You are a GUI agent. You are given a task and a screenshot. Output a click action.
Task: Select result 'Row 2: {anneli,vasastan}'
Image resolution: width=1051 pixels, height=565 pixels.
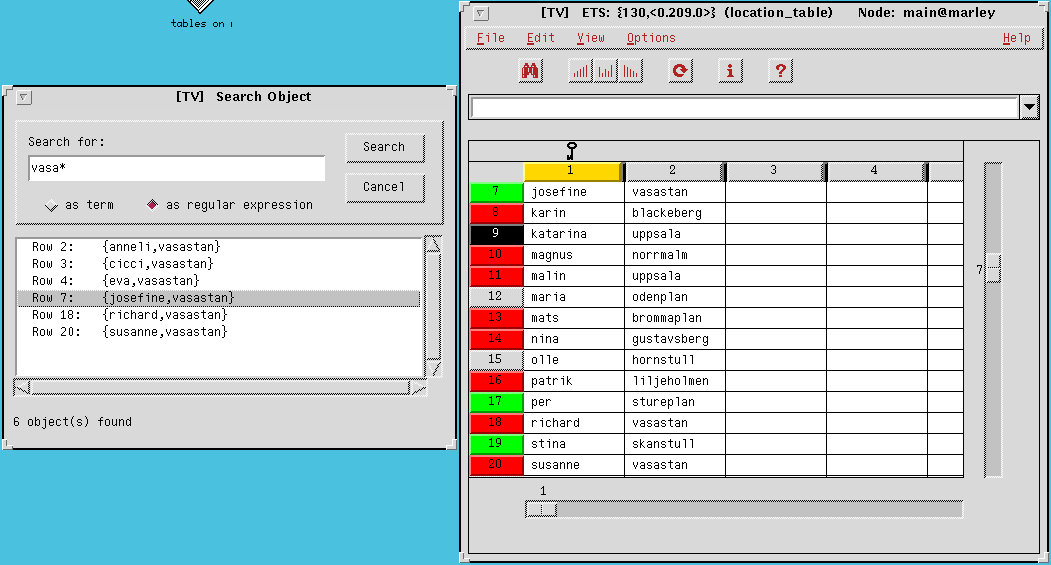(219, 247)
